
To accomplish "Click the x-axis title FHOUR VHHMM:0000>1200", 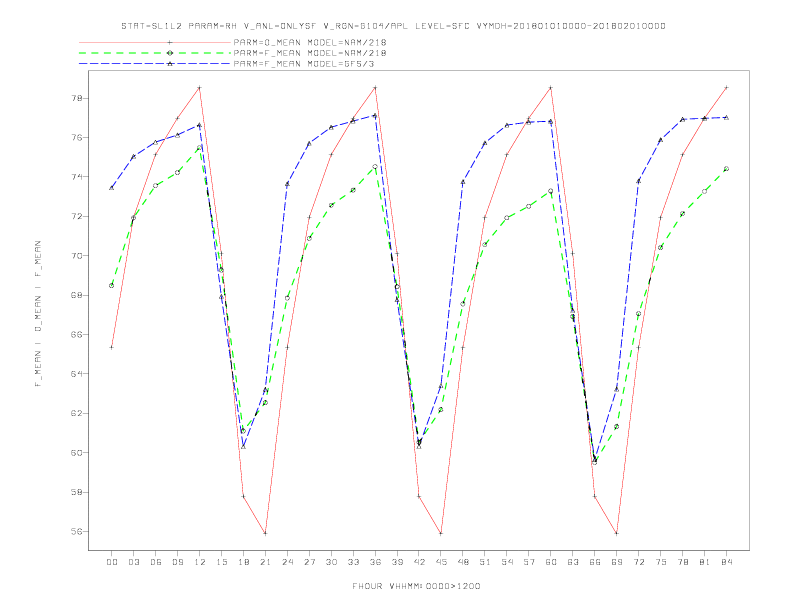I will pyautogui.click(x=416, y=586).
